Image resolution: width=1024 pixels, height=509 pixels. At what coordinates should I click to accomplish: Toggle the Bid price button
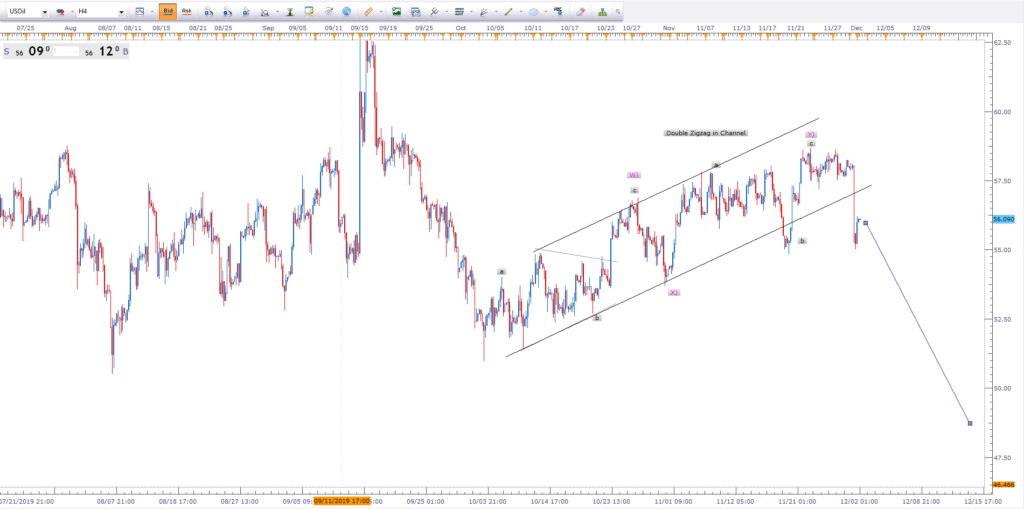pyautogui.click(x=168, y=12)
